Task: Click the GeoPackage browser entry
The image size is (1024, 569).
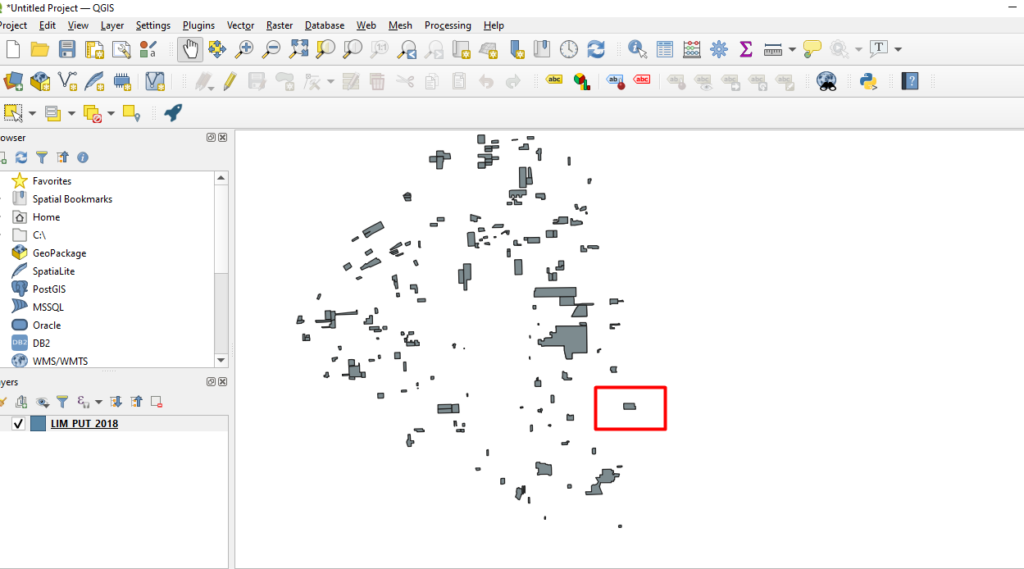Action: [59, 253]
